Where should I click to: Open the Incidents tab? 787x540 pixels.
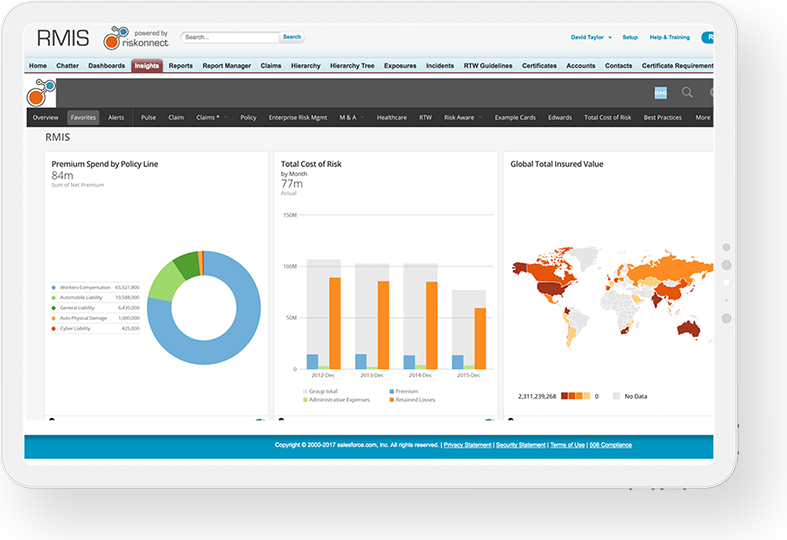pos(440,66)
